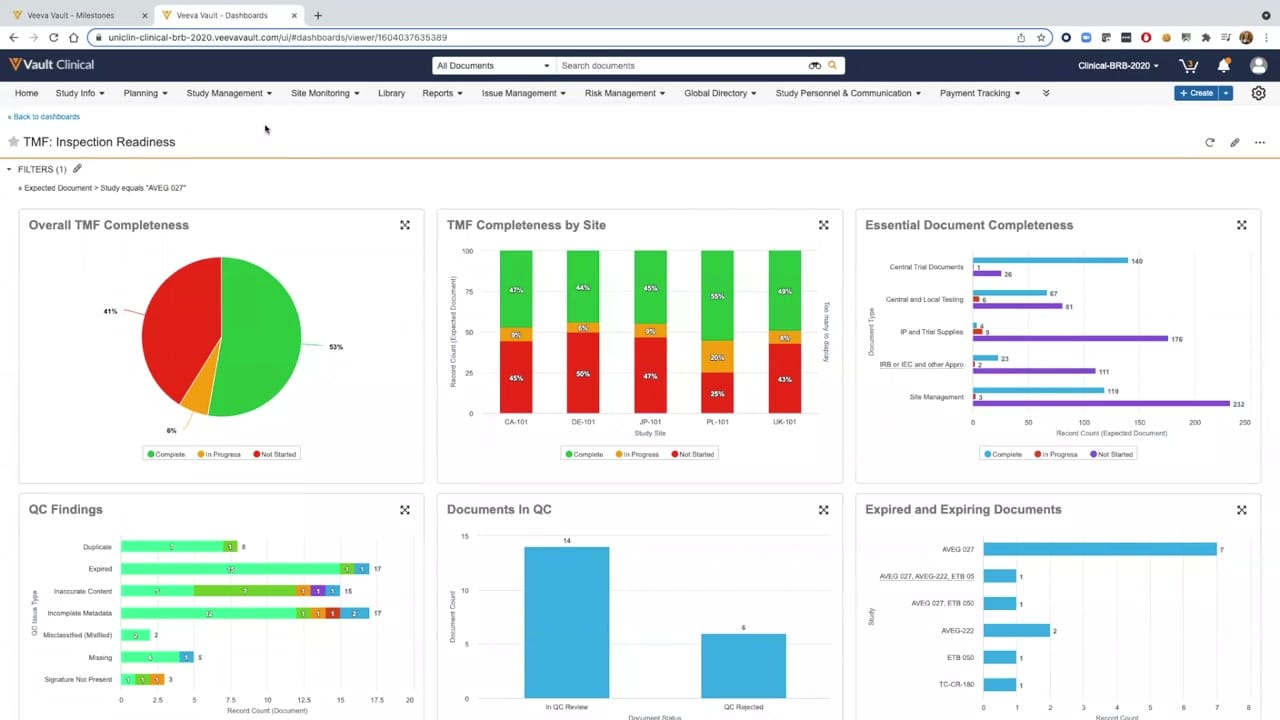Open the All Documents search scope dropdown

(493, 65)
